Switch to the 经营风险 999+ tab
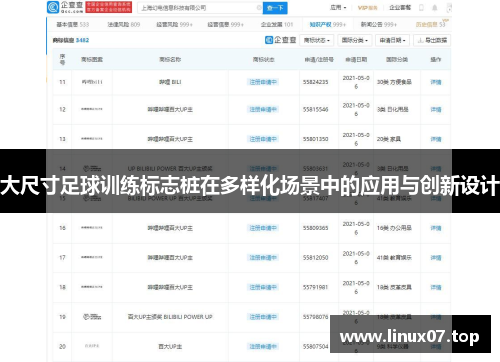 click(174, 24)
